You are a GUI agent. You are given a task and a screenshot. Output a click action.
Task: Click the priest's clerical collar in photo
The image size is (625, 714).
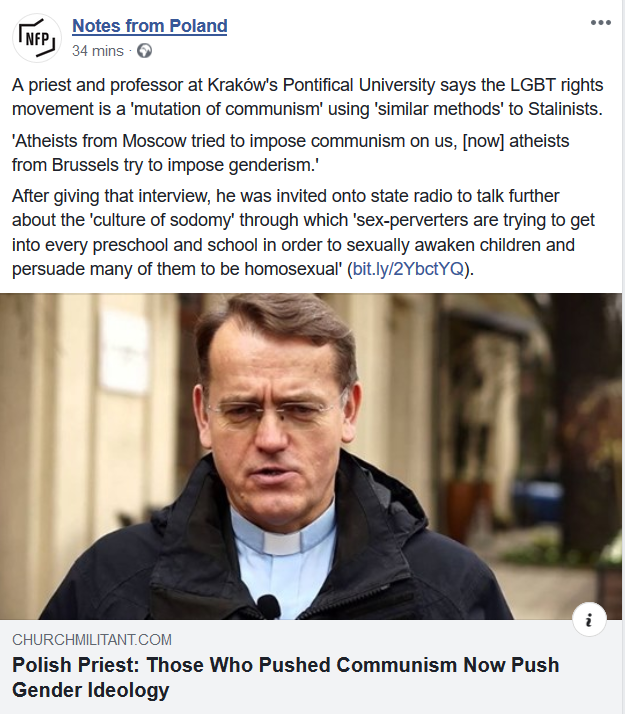pos(283,542)
